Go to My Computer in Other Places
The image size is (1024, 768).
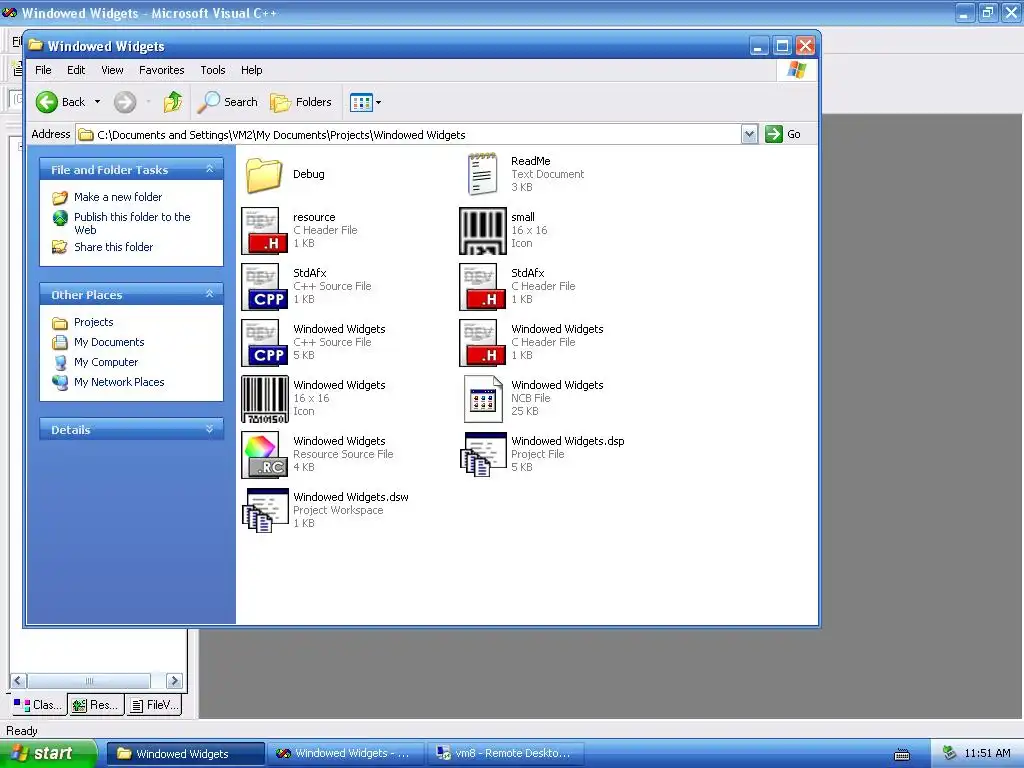click(x=106, y=362)
